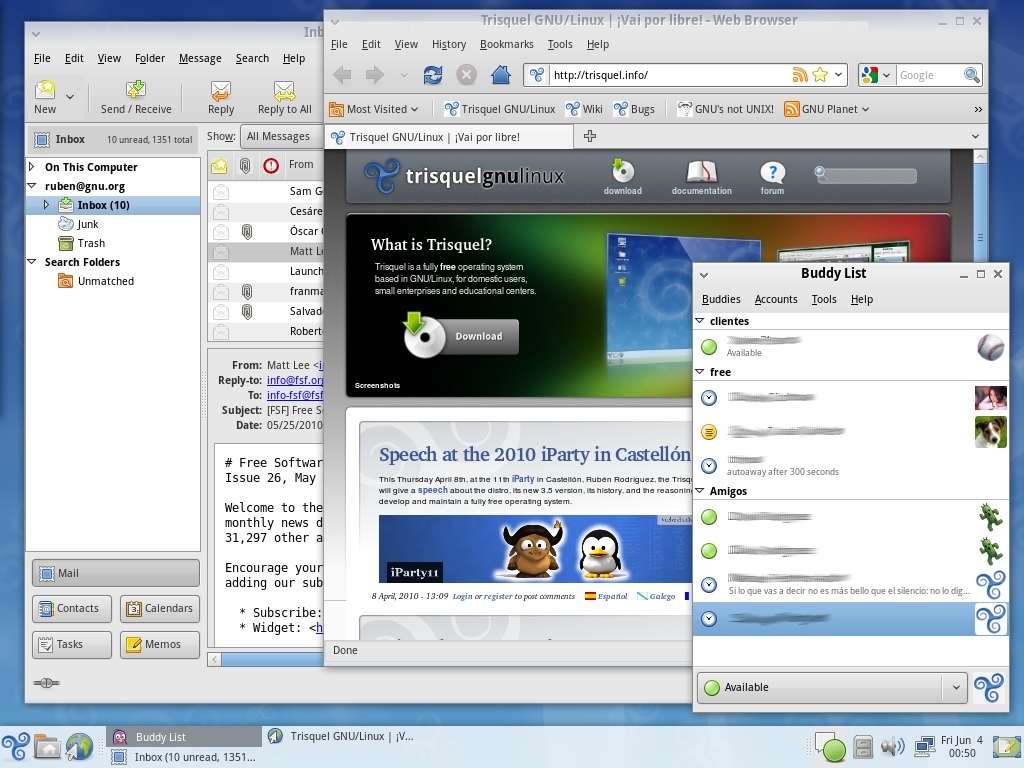Click the Wiki bookmark

584,109
